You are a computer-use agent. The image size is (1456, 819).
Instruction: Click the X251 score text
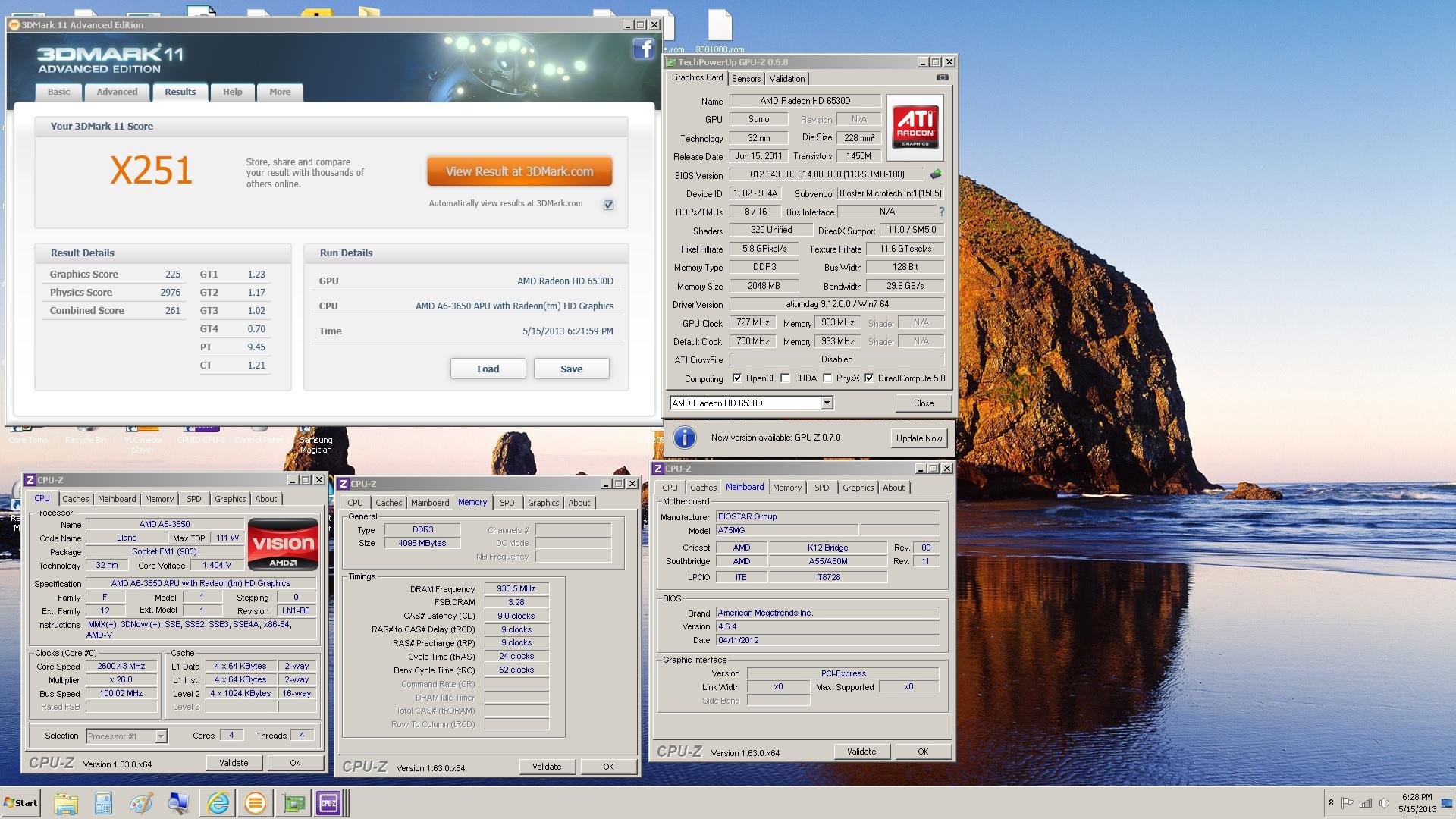[x=151, y=171]
